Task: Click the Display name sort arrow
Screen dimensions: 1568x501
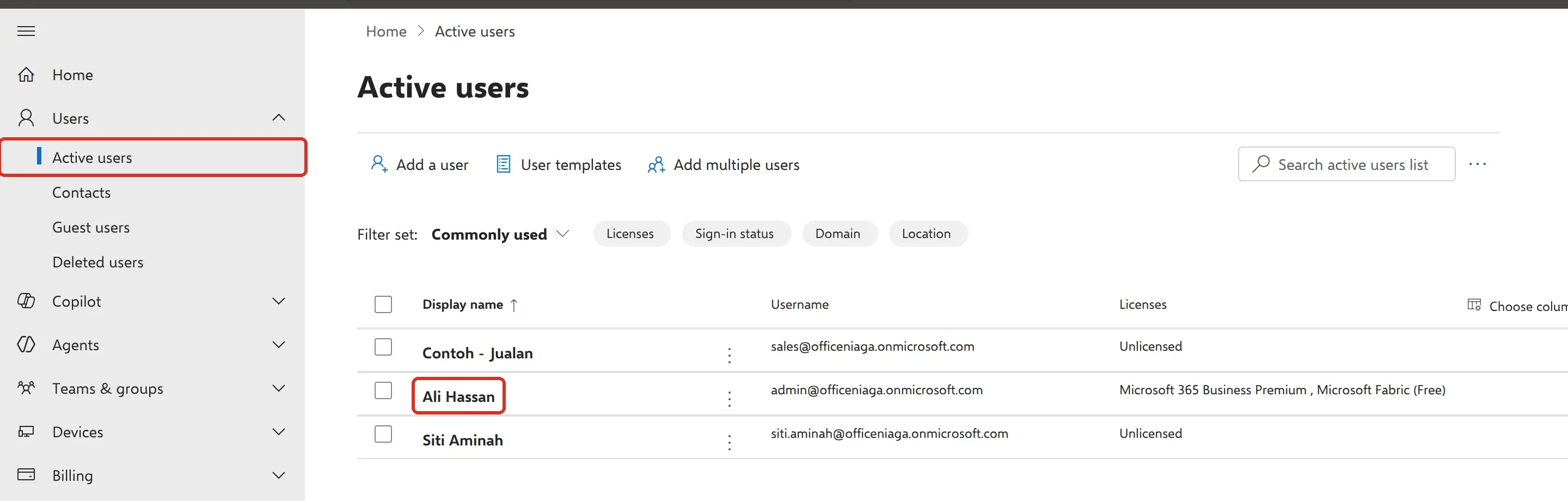Action: coord(514,305)
